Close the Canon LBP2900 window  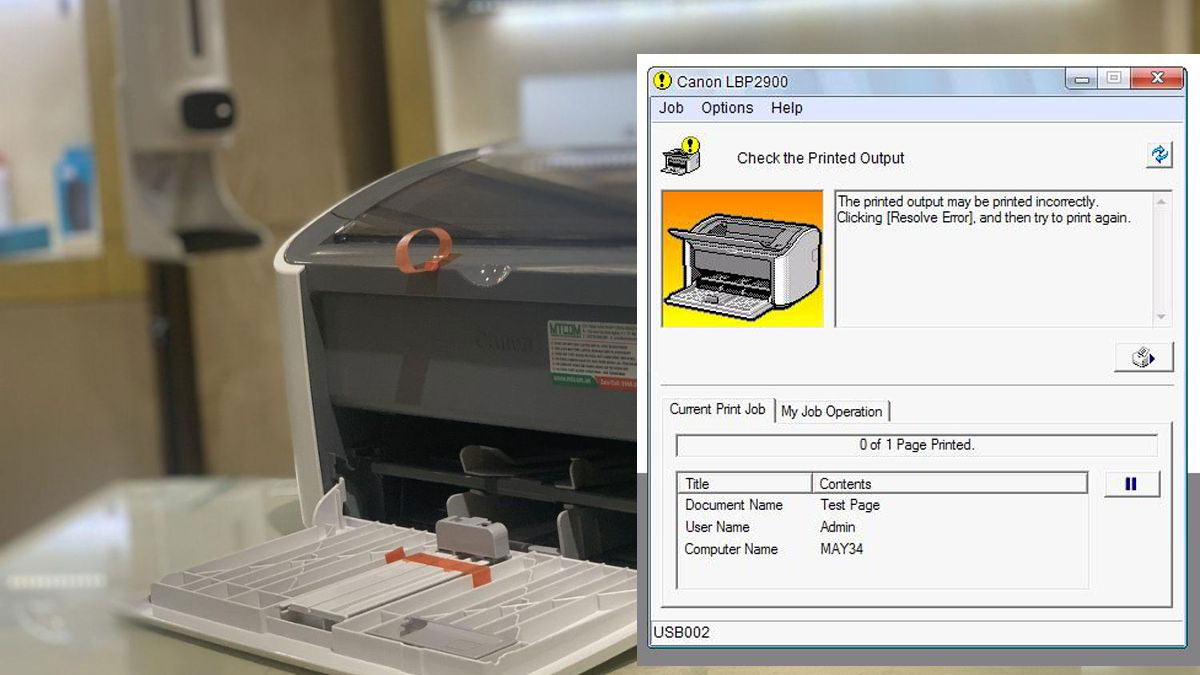(x=1157, y=78)
